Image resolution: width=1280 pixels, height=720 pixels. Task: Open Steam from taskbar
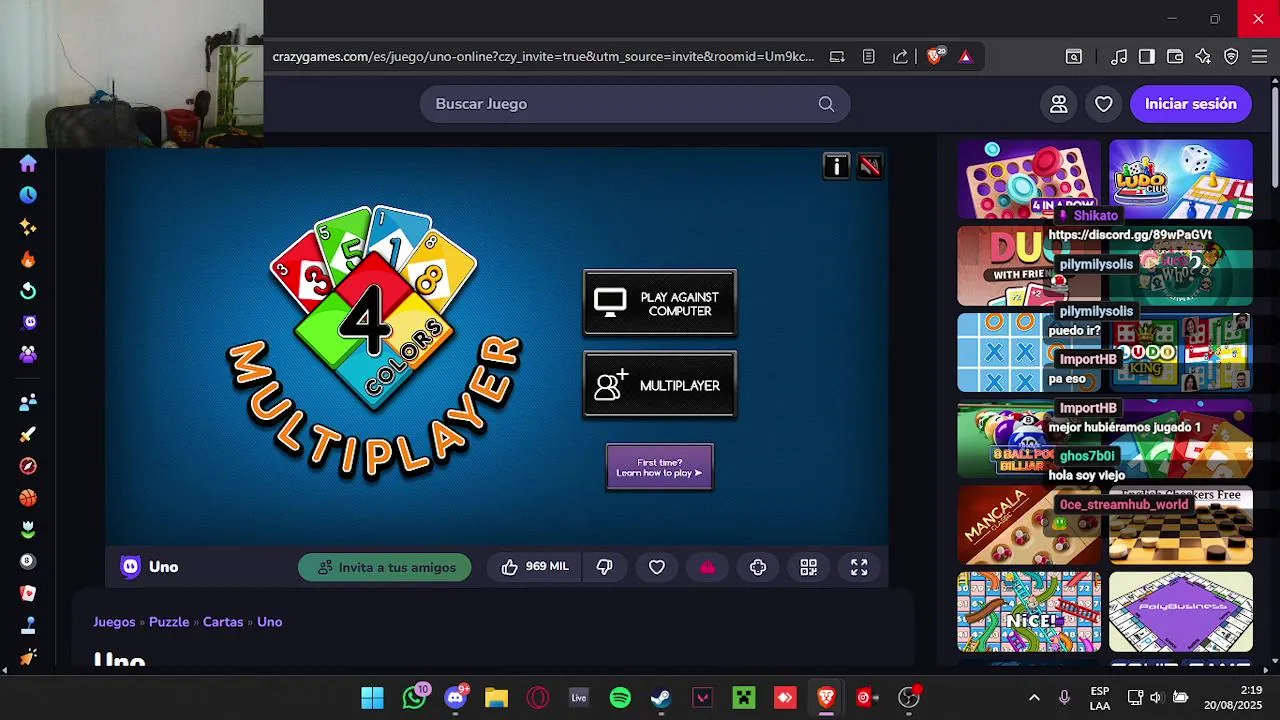pyautogui.click(x=661, y=698)
